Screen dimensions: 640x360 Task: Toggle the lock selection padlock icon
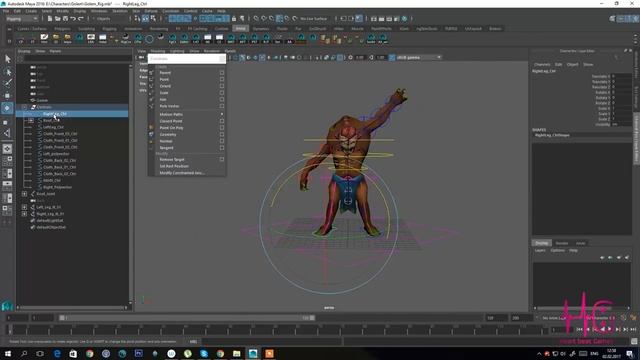(x=234, y=19)
